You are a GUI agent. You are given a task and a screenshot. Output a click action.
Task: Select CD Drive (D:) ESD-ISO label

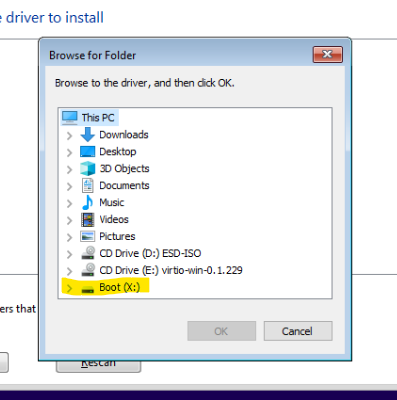click(x=150, y=253)
